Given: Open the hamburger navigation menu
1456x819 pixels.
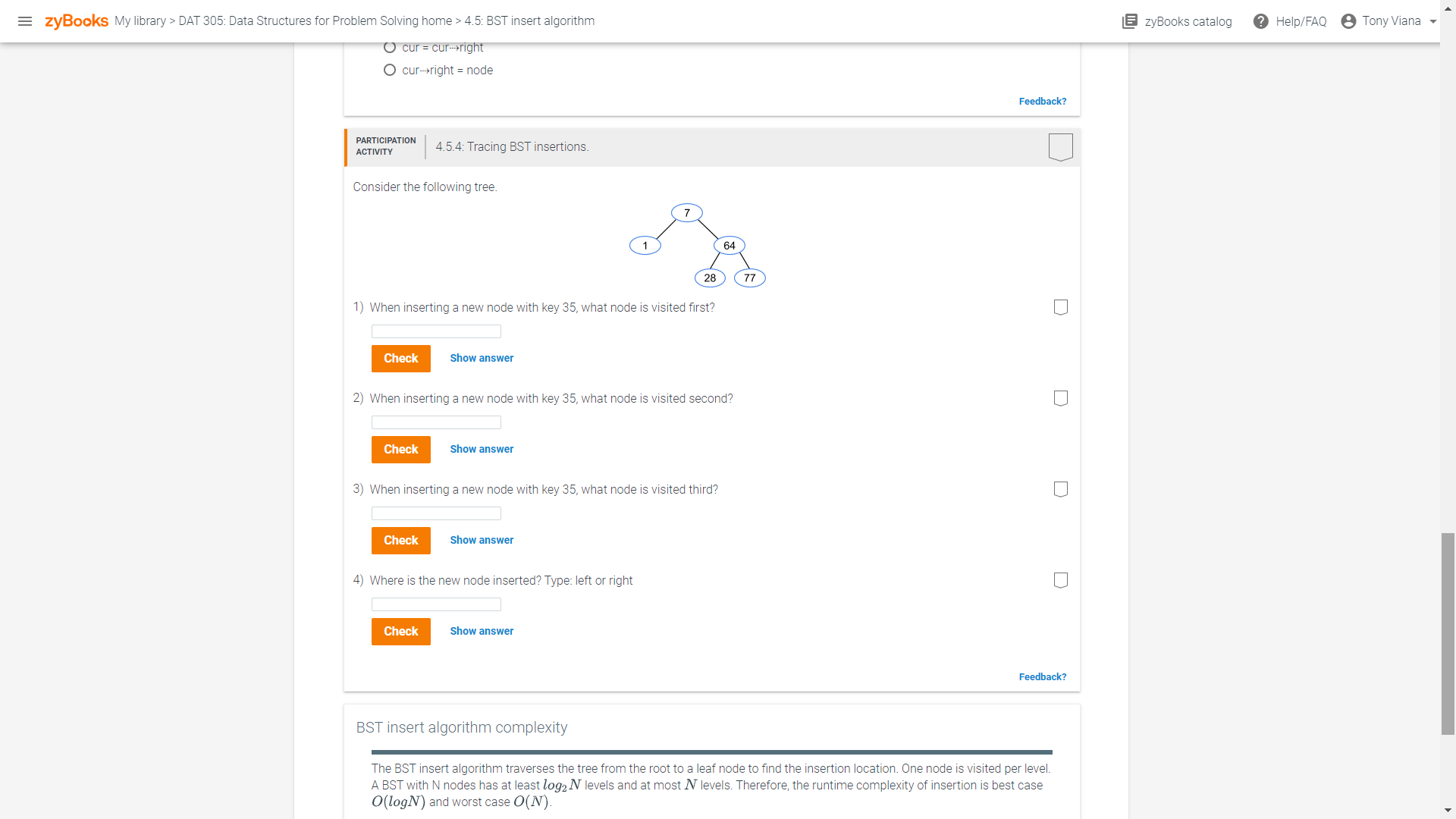Looking at the screenshot, I should click(x=25, y=21).
